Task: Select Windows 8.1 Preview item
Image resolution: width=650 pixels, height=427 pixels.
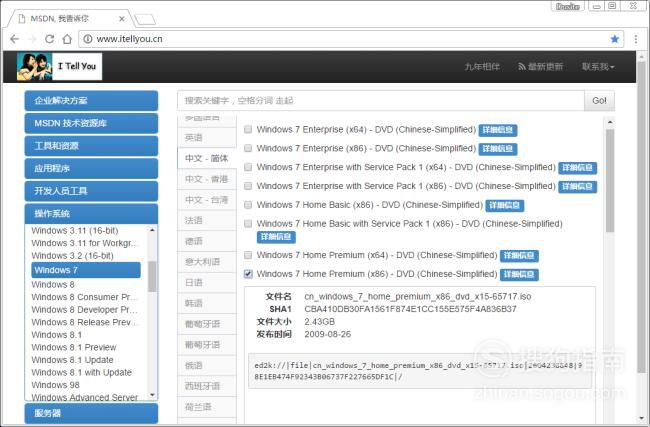Action: tap(74, 347)
